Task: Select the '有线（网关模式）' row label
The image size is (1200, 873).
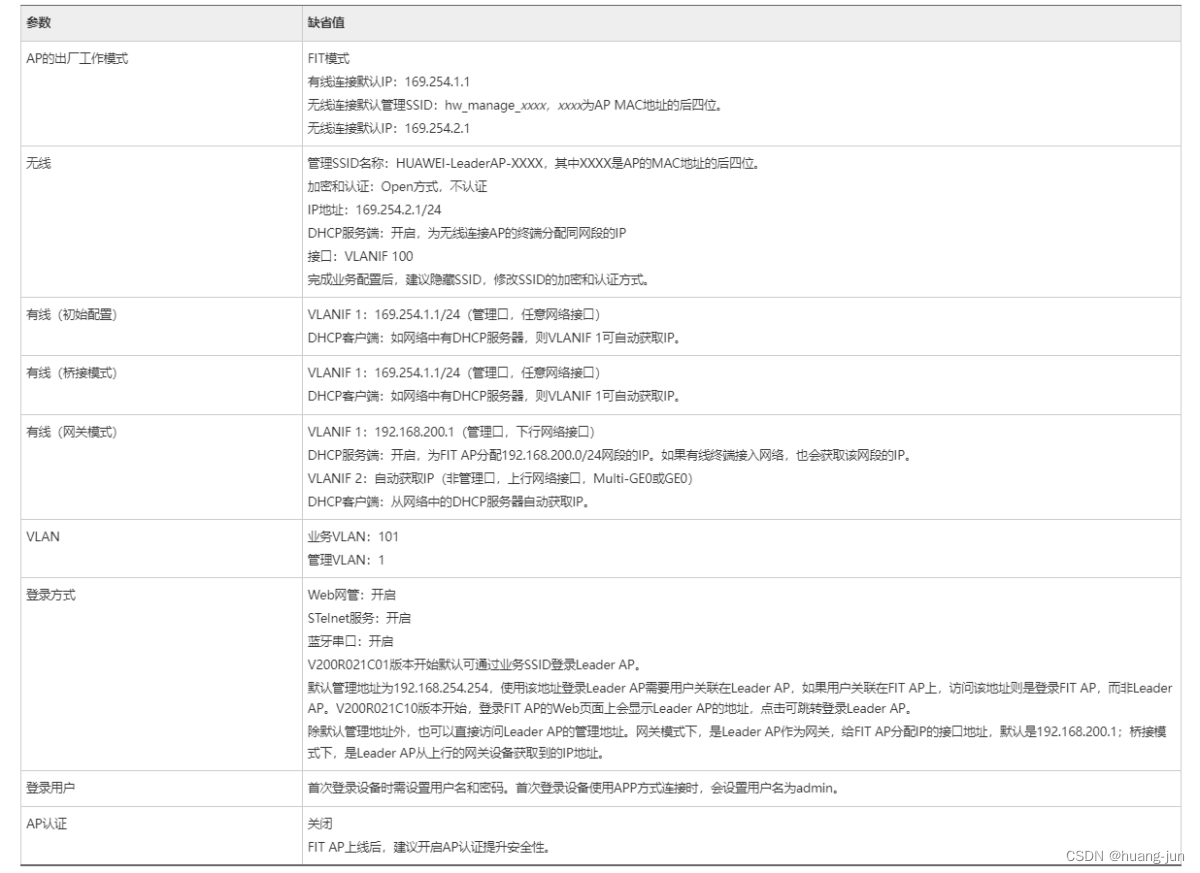Action: pos(72,431)
